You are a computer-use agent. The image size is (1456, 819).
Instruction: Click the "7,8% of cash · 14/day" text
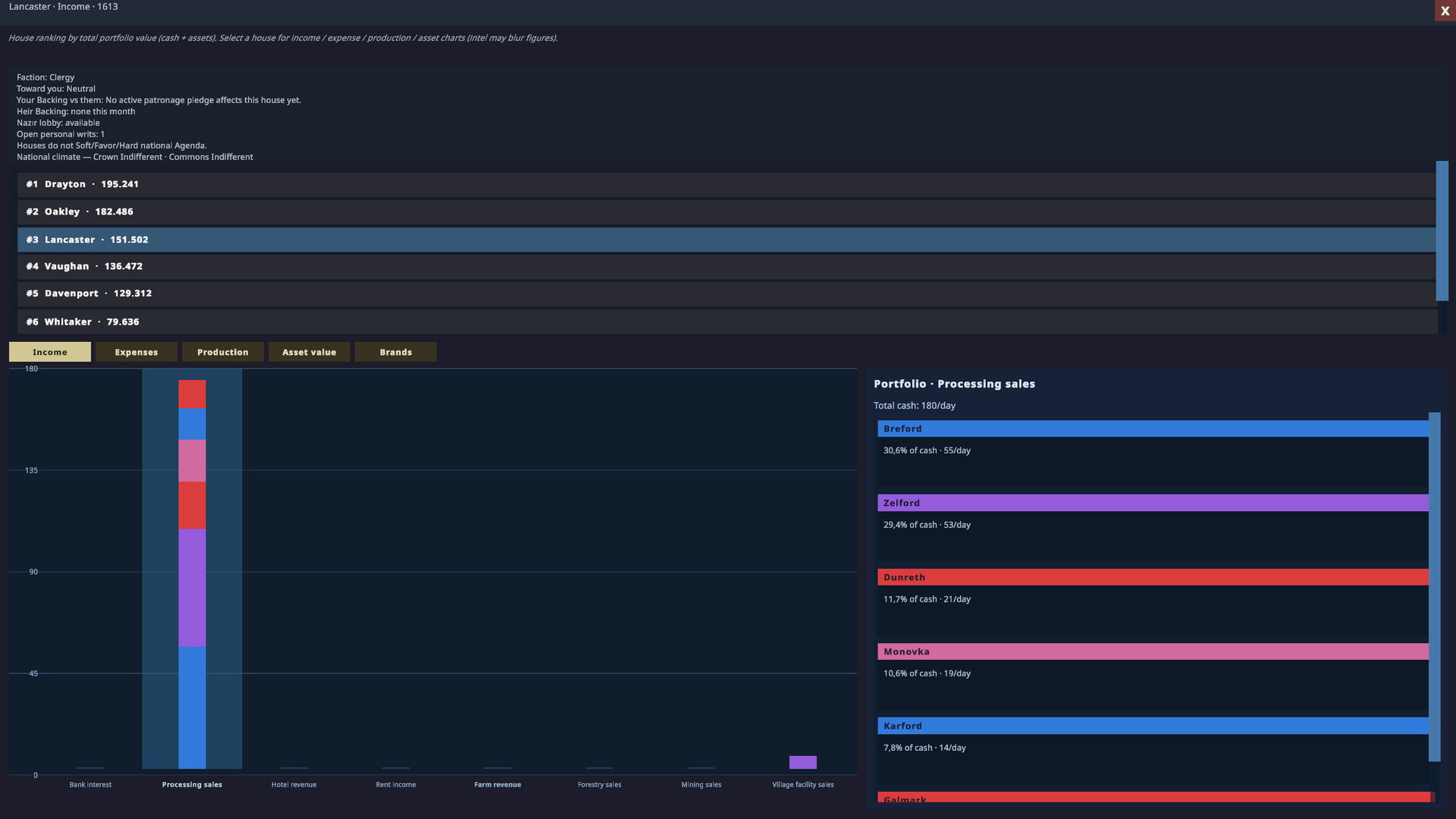coord(924,748)
